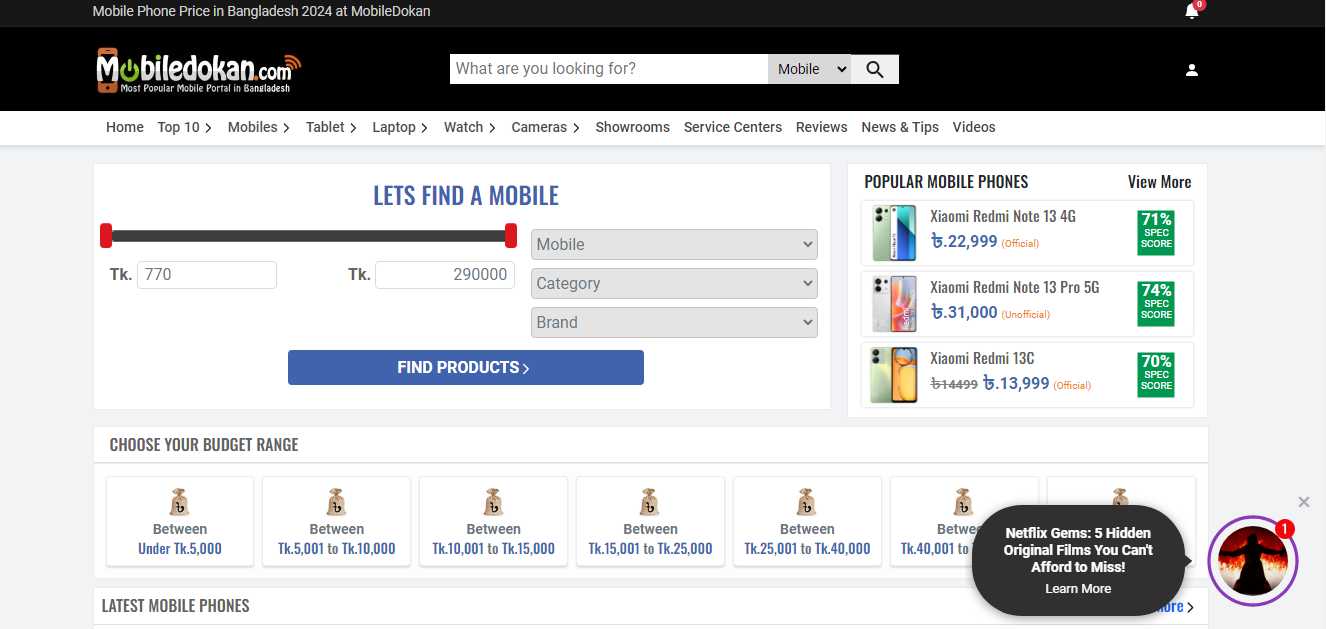Open the Mobiles navigation menu
Image resolution: width=1326 pixels, height=629 pixels.
258,127
